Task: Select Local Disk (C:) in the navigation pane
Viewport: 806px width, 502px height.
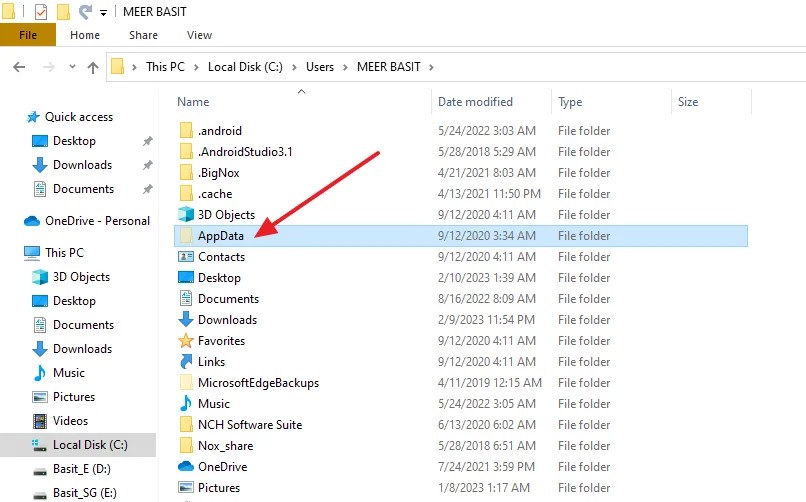Action: coord(90,445)
